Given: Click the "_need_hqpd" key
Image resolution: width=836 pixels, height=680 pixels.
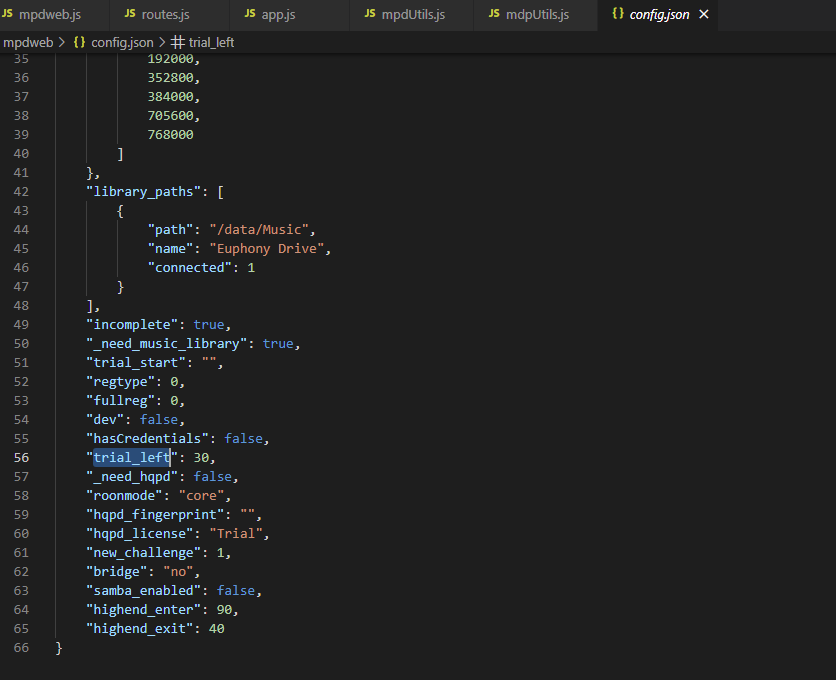Looking at the screenshot, I should (132, 477).
